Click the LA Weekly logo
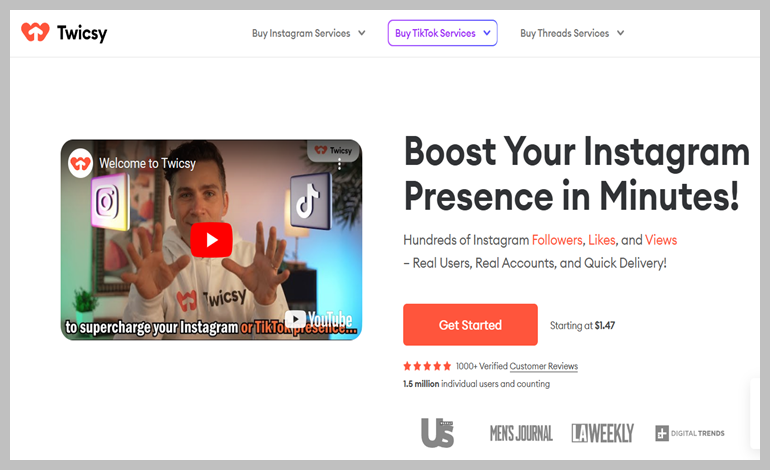This screenshot has height=470, width=770. (x=603, y=433)
